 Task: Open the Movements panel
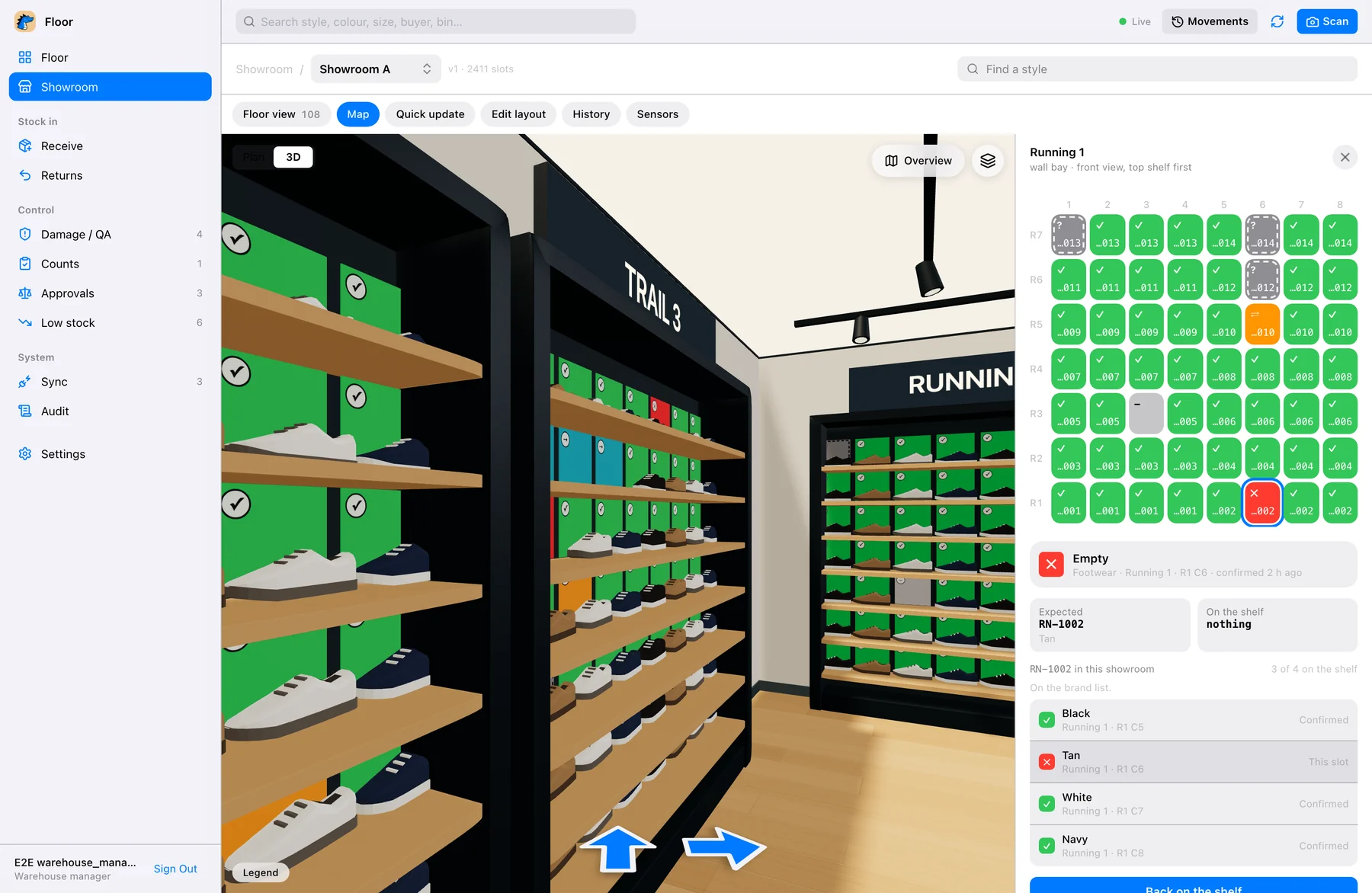click(x=1210, y=21)
